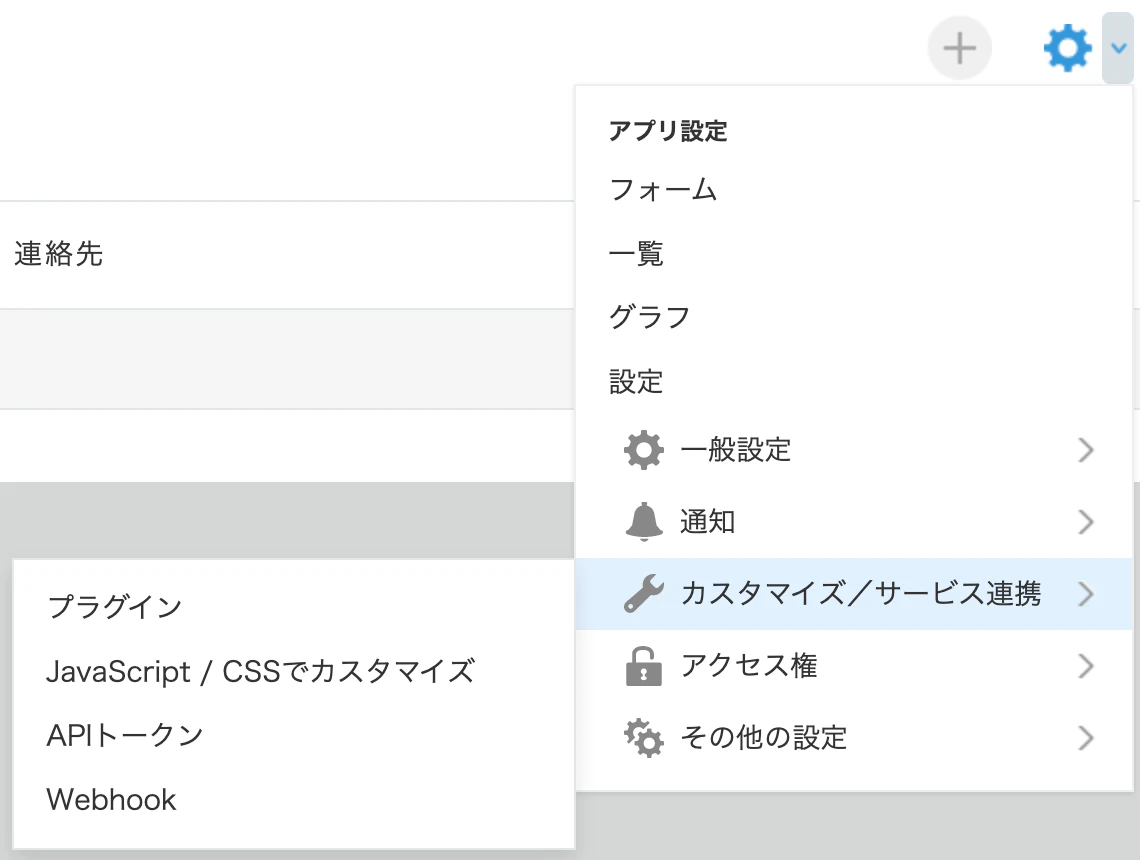Viewport: 1140px width, 860px height.
Task: Expand the アクセス権 chevron arrow
Action: pyautogui.click(x=1085, y=666)
